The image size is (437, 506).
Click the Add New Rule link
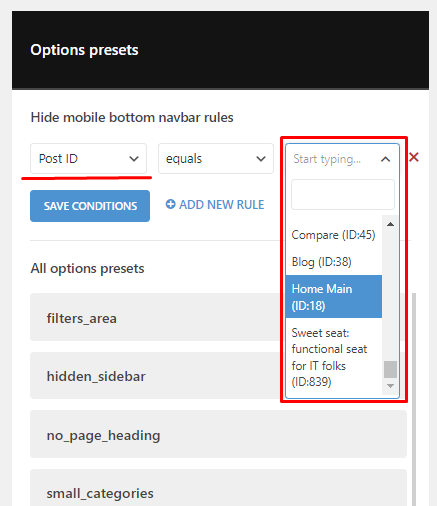(x=215, y=204)
